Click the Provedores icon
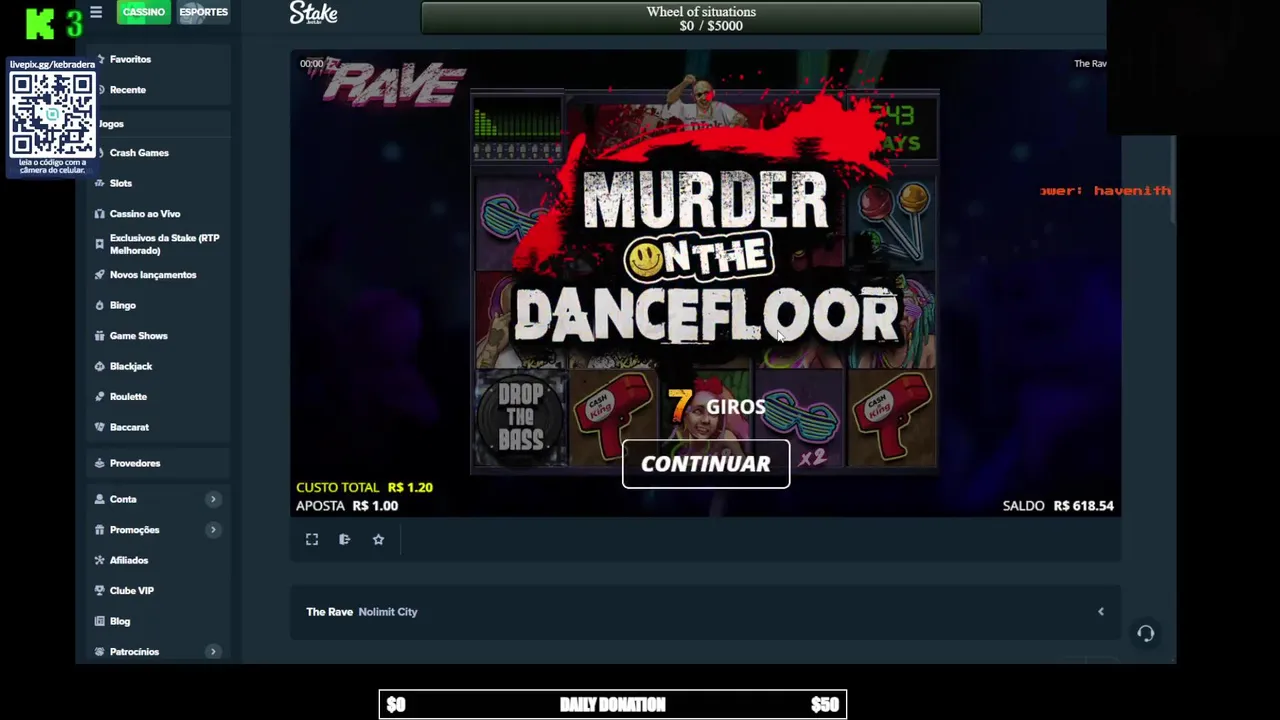 (x=100, y=463)
